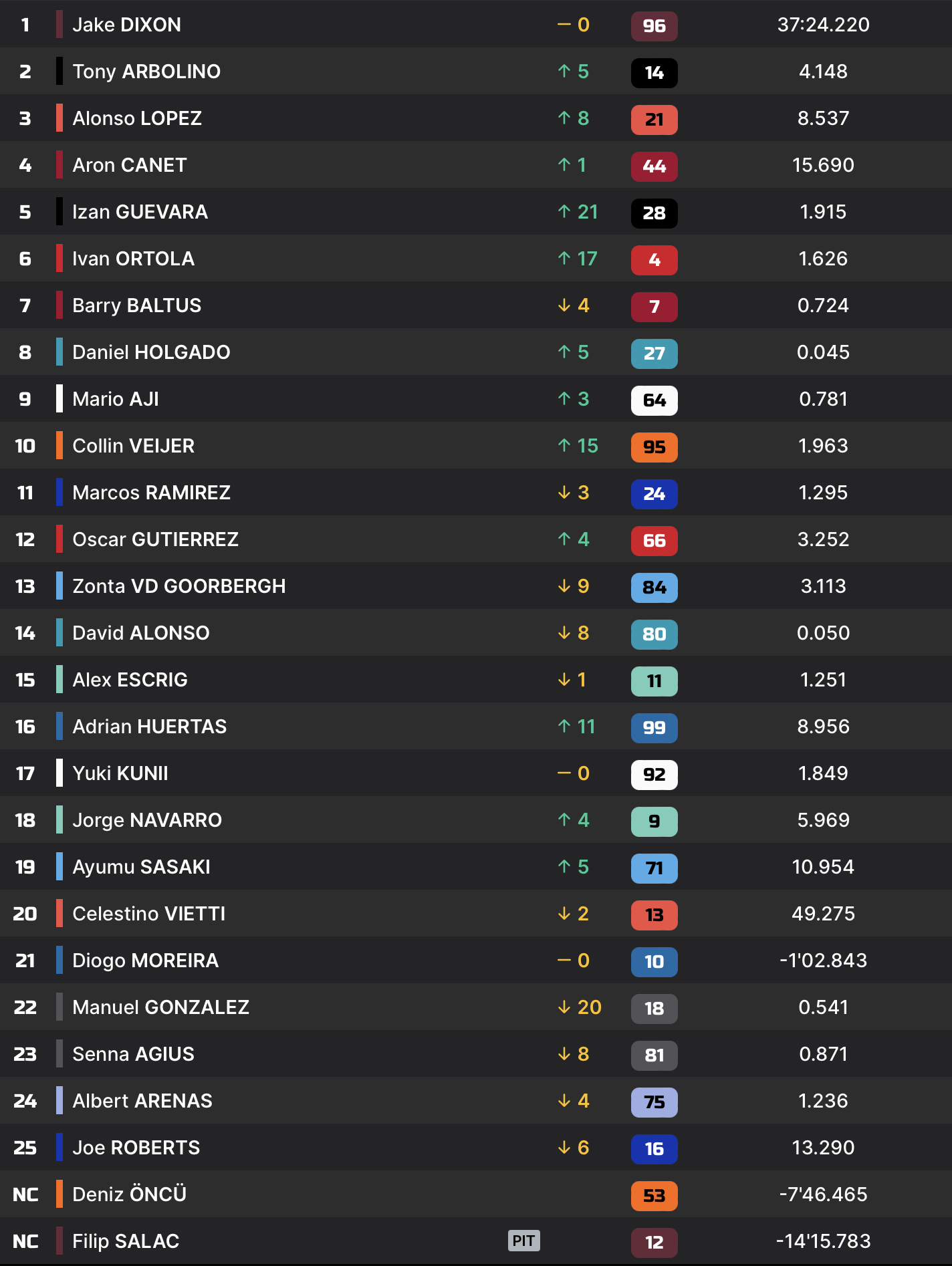The image size is (952, 1266).
Task: Click Tony ARBOLINO's number 14 badge
Action: click(654, 73)
